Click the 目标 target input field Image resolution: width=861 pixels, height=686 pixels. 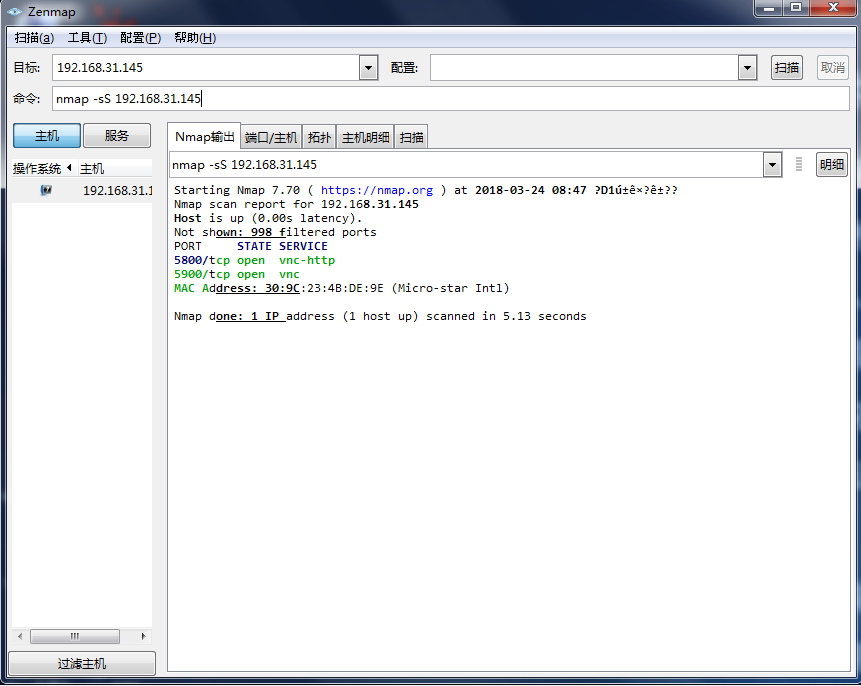click(x=206, y=68)
